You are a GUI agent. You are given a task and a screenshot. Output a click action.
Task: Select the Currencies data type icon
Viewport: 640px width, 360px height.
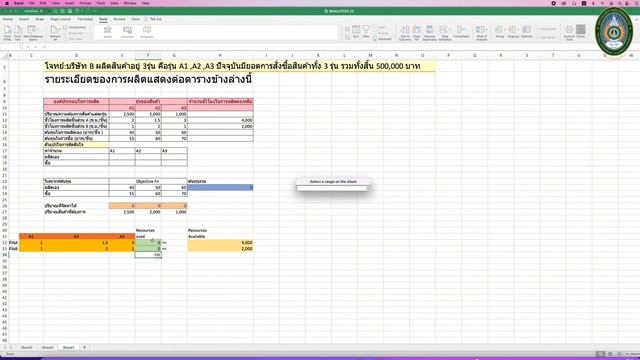[x=127, y=31]
